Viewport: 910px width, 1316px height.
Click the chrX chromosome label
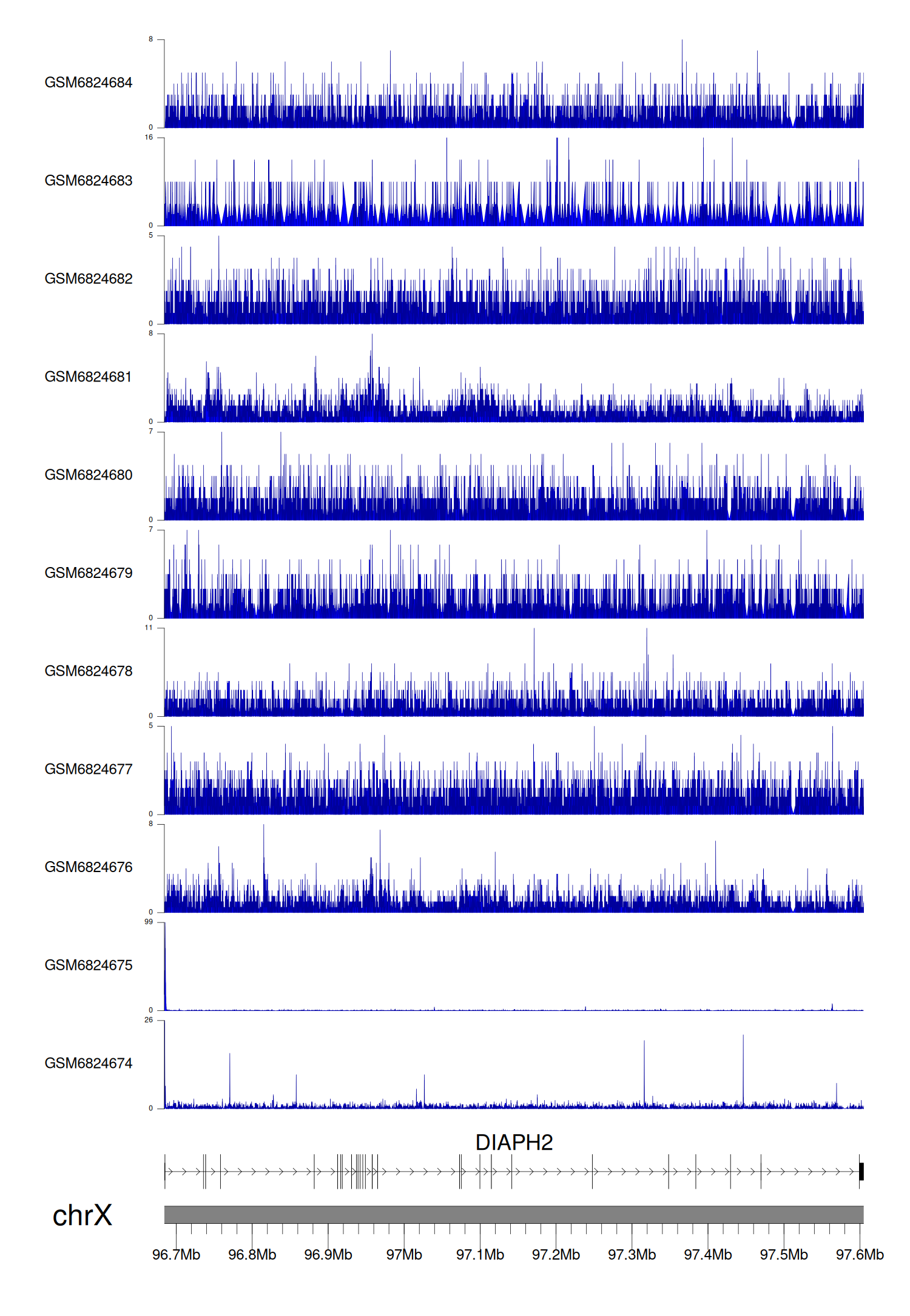point(83,1215)
